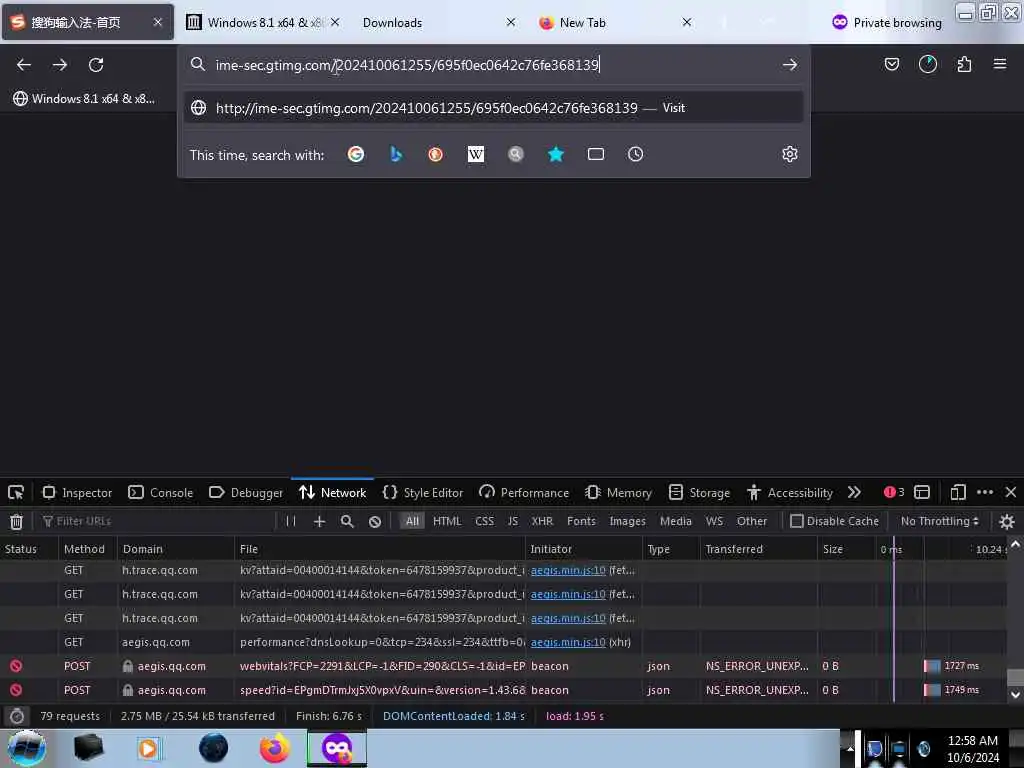Reload the current page
This screenshot has width=1024, height=768.
[96, 65]
